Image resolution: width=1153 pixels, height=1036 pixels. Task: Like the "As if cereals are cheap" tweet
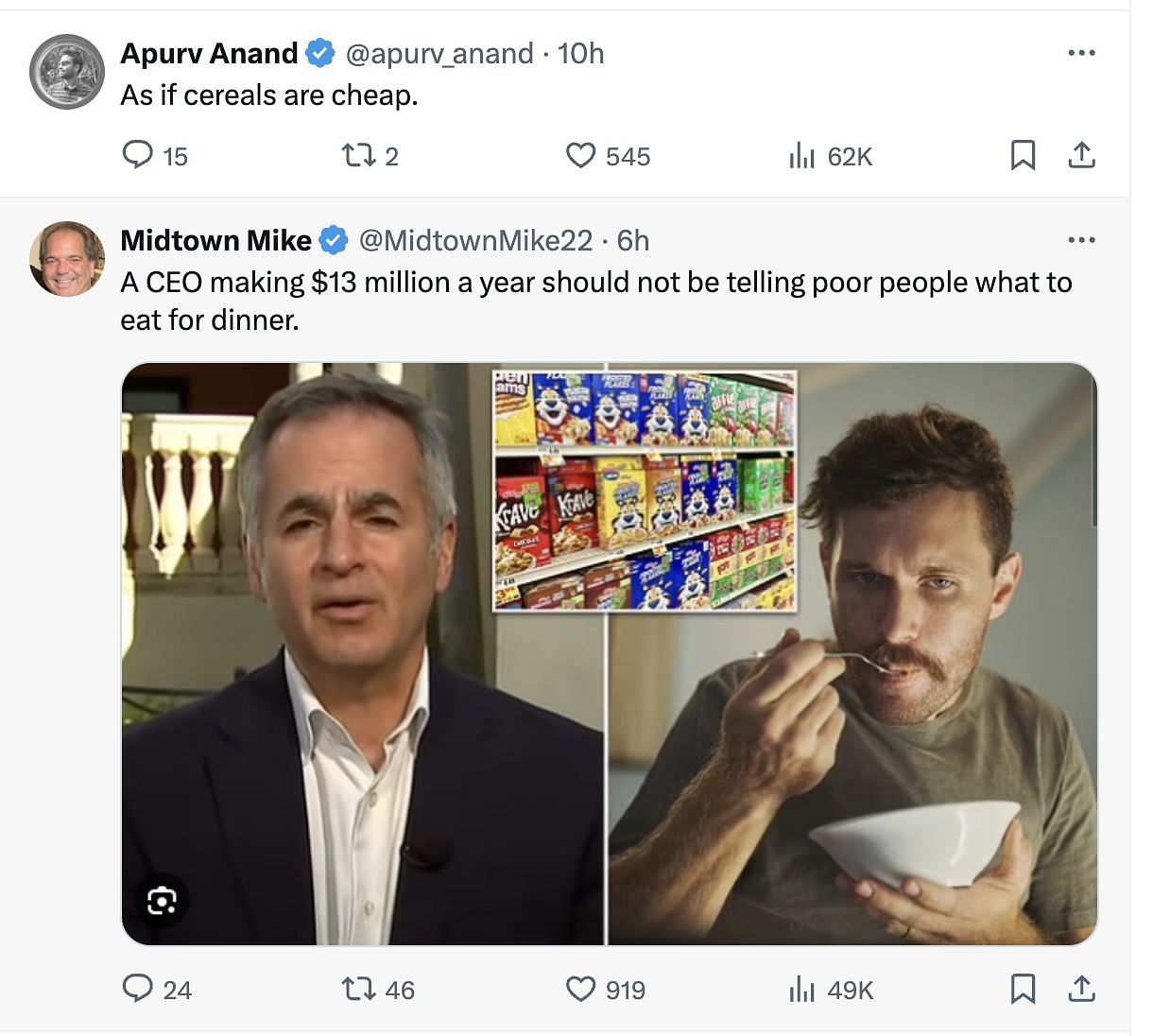(x=580, y=155)
